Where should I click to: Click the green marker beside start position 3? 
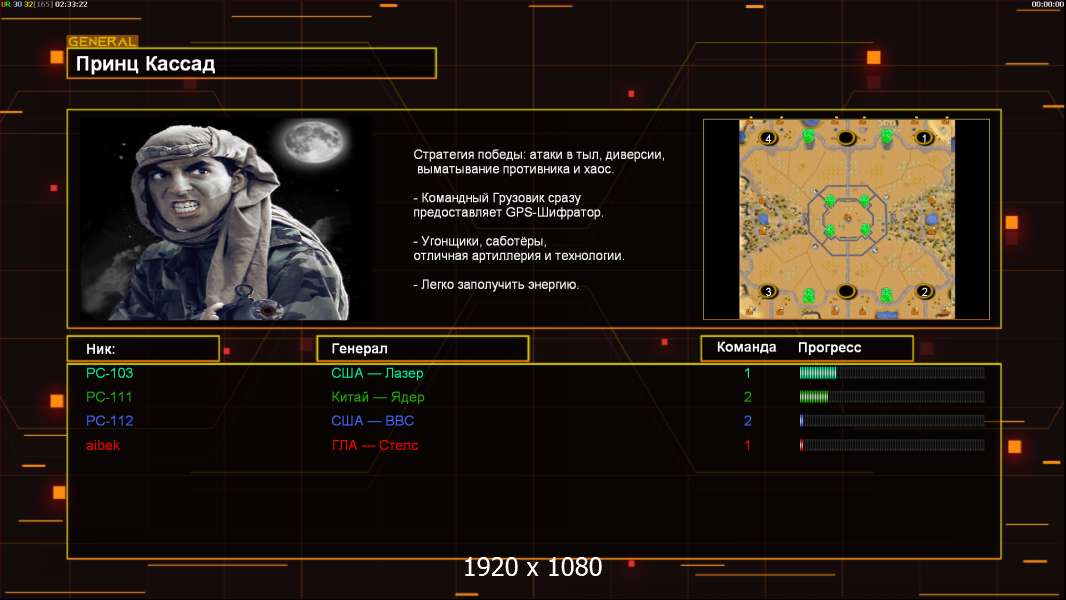[808, 295]
